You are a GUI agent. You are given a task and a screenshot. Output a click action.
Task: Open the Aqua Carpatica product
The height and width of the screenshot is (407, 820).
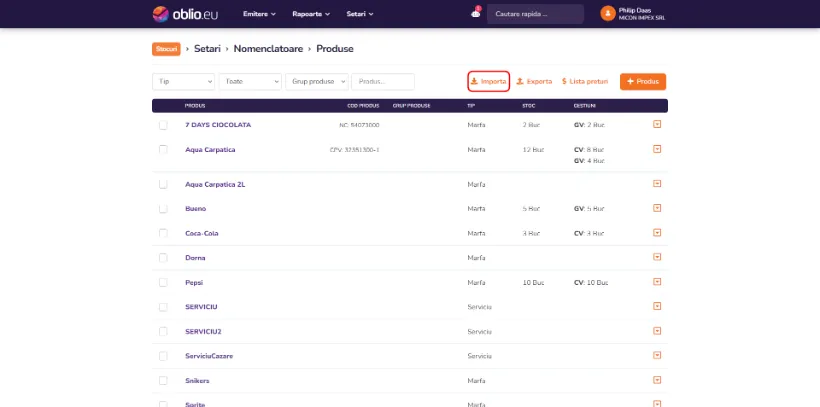tap(210, 150)
